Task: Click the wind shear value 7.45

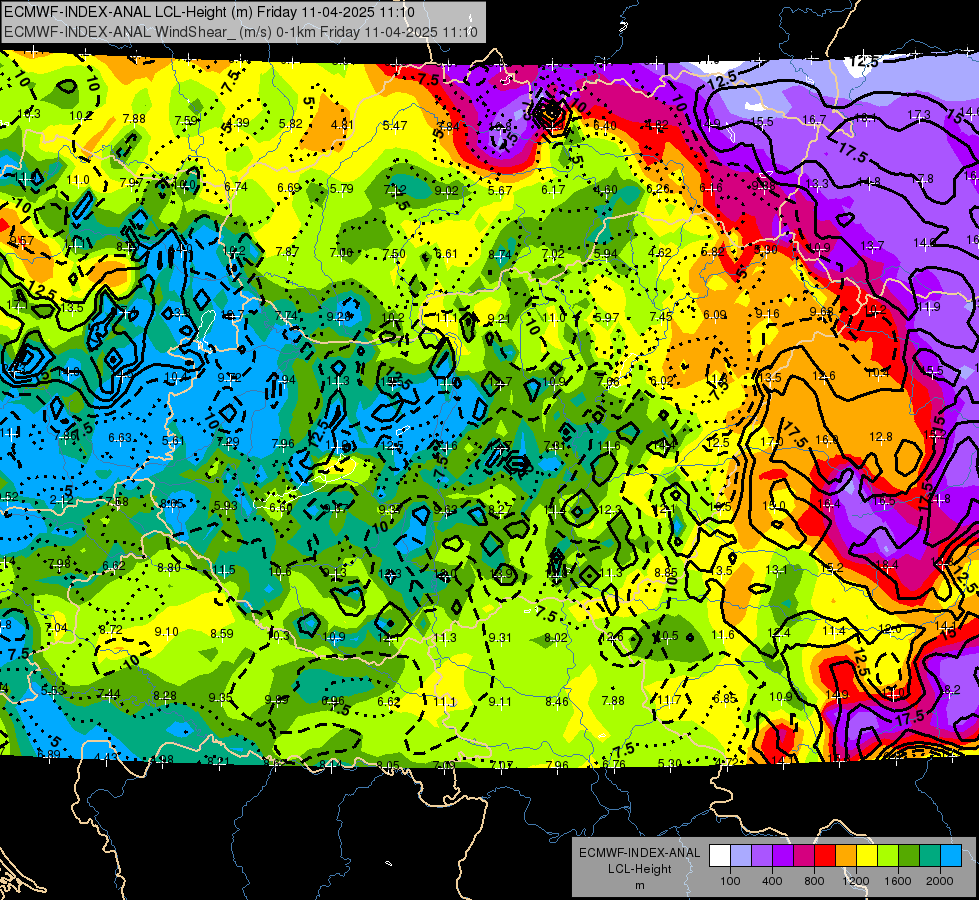Action: tap(661, 316)
